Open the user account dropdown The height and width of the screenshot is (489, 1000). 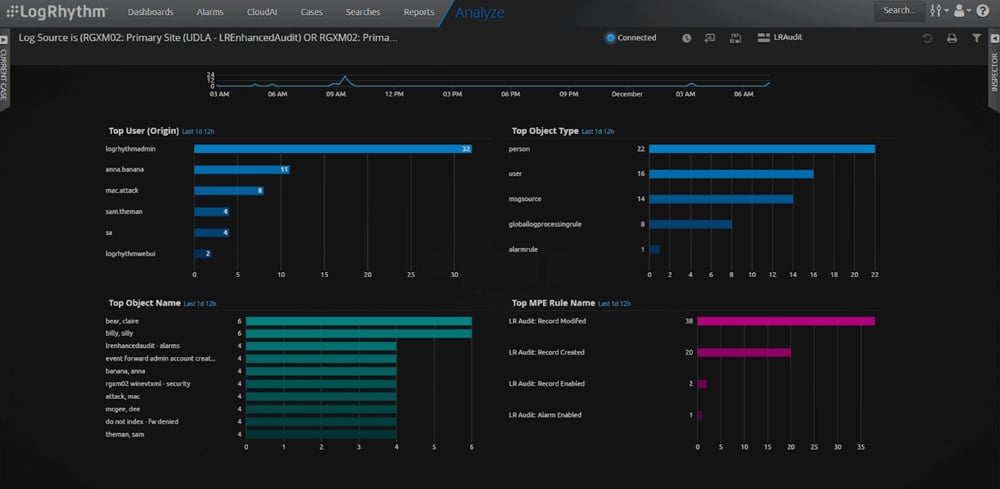pyautogui.click(x=961, y=11)
